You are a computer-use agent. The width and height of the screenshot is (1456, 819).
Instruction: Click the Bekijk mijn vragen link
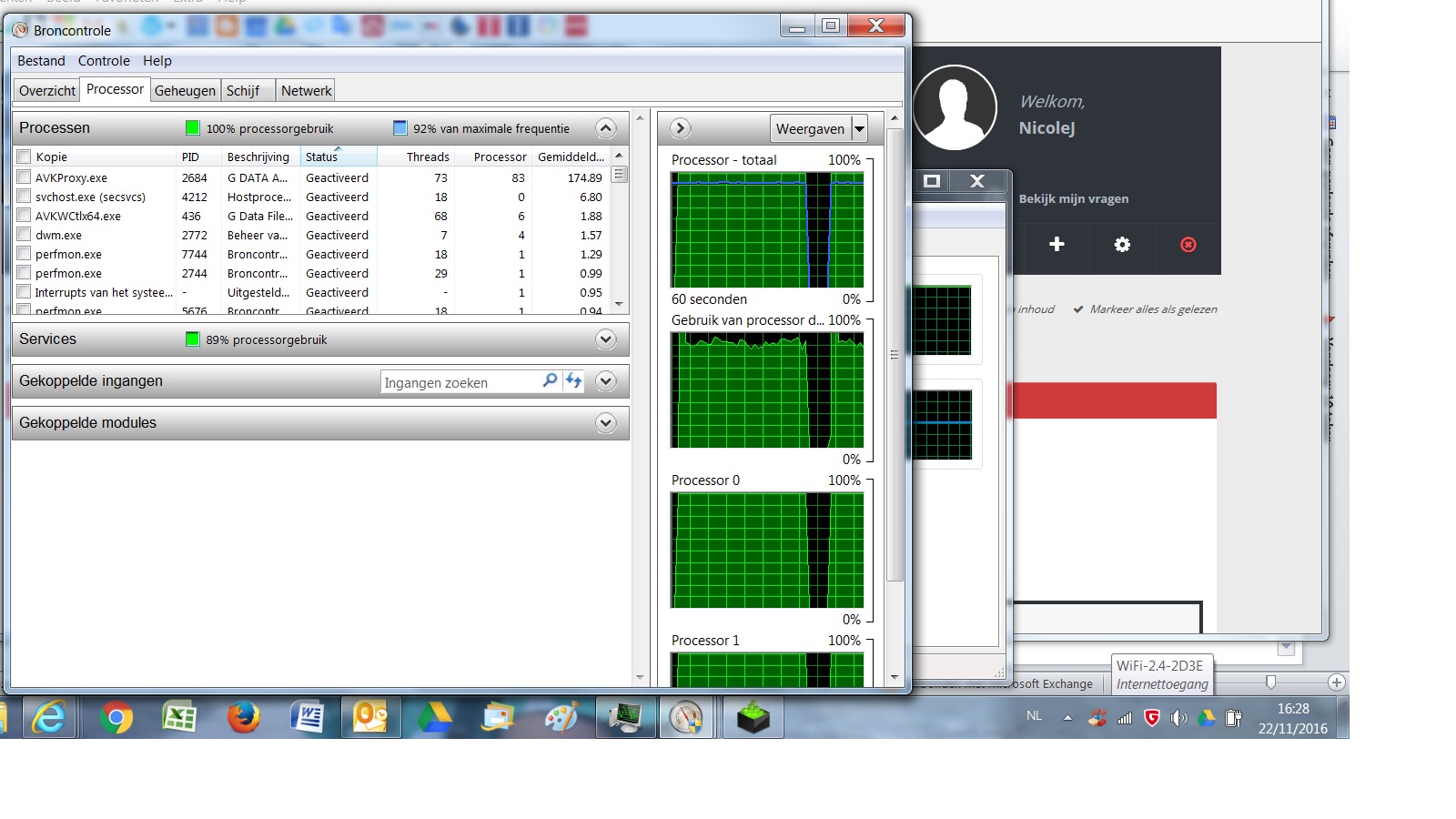click(1074, 198)
